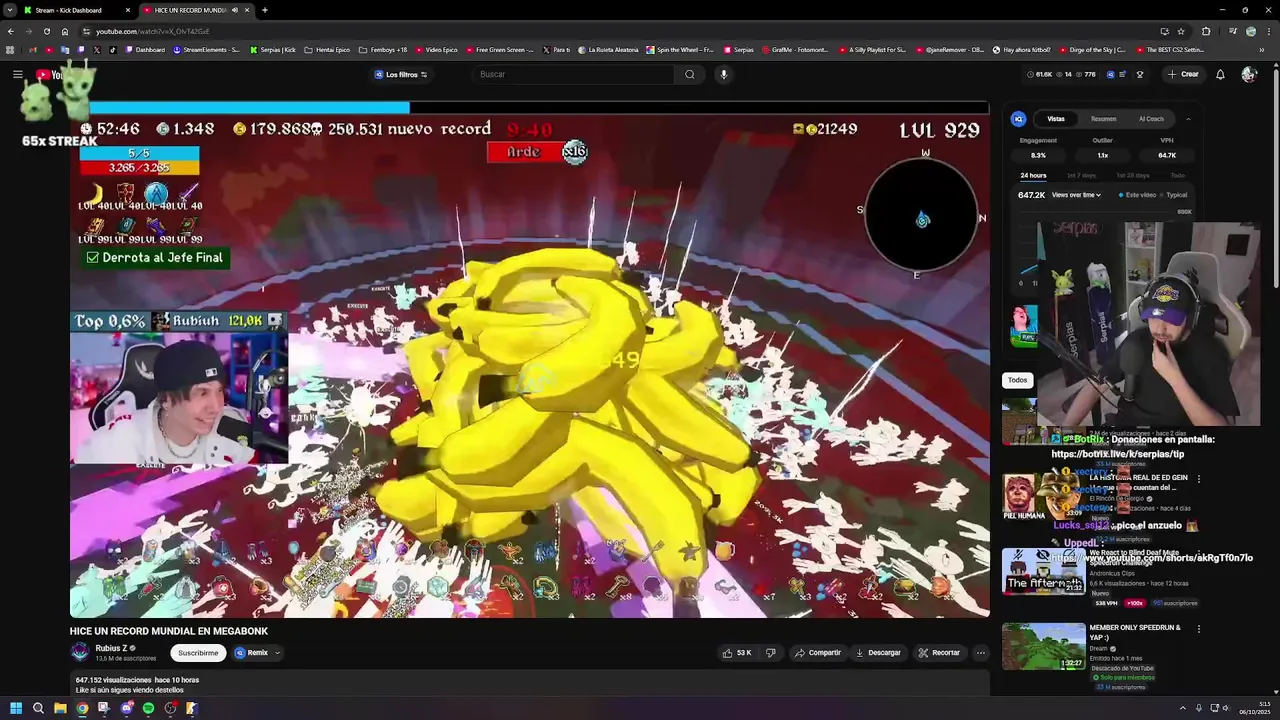
Task: Open Spotify from the taskbar
Action: 148,708
